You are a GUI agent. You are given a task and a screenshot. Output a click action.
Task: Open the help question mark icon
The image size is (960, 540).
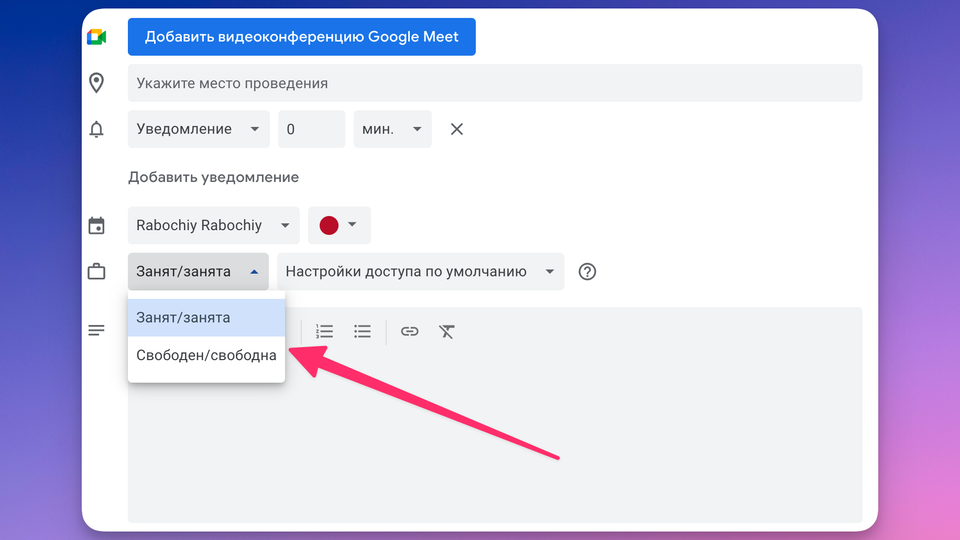click(587, 271)
